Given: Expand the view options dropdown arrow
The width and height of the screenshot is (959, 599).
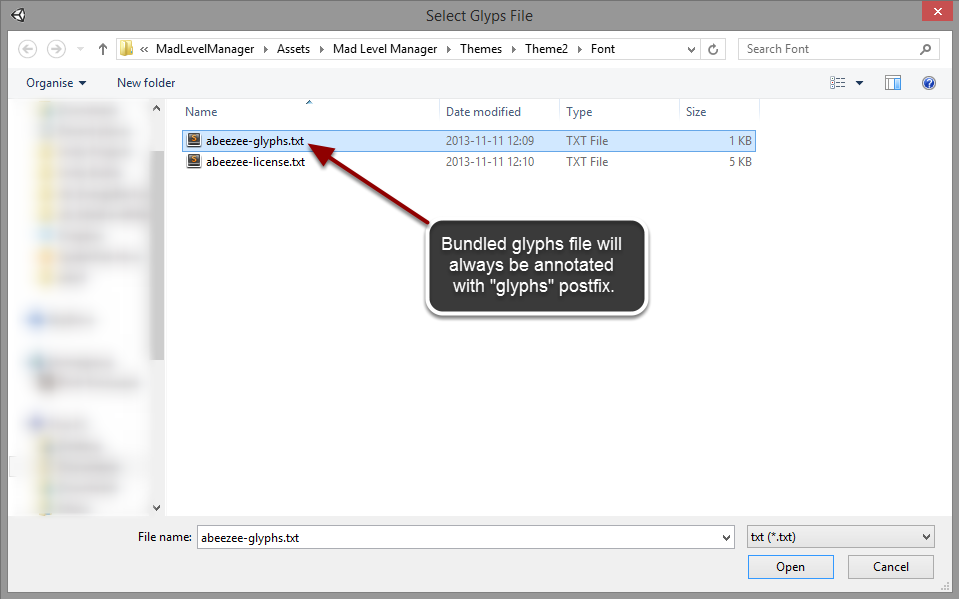Looking at the screenshot, I should coord(859,83).
